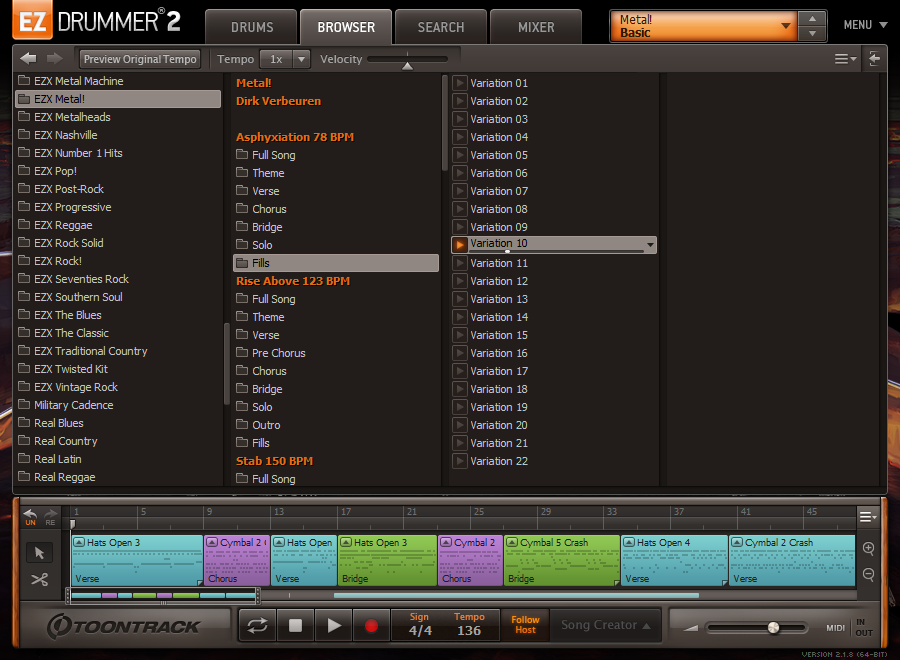
Task: Select the scissors cut tool
Action: (39, 579)
